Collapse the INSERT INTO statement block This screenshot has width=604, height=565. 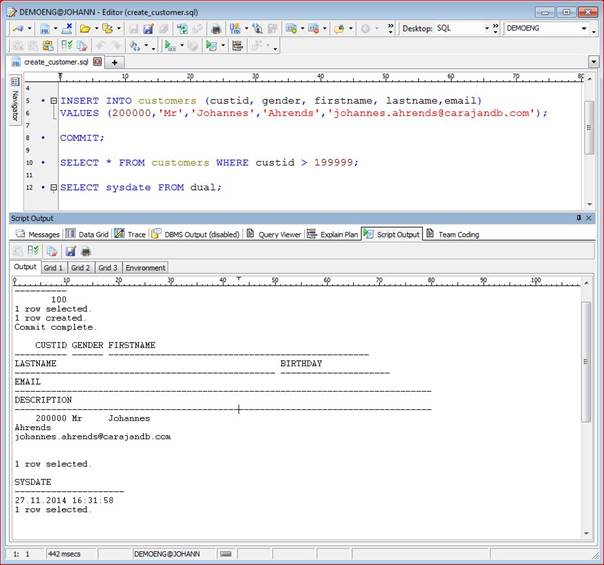(54, 101)
